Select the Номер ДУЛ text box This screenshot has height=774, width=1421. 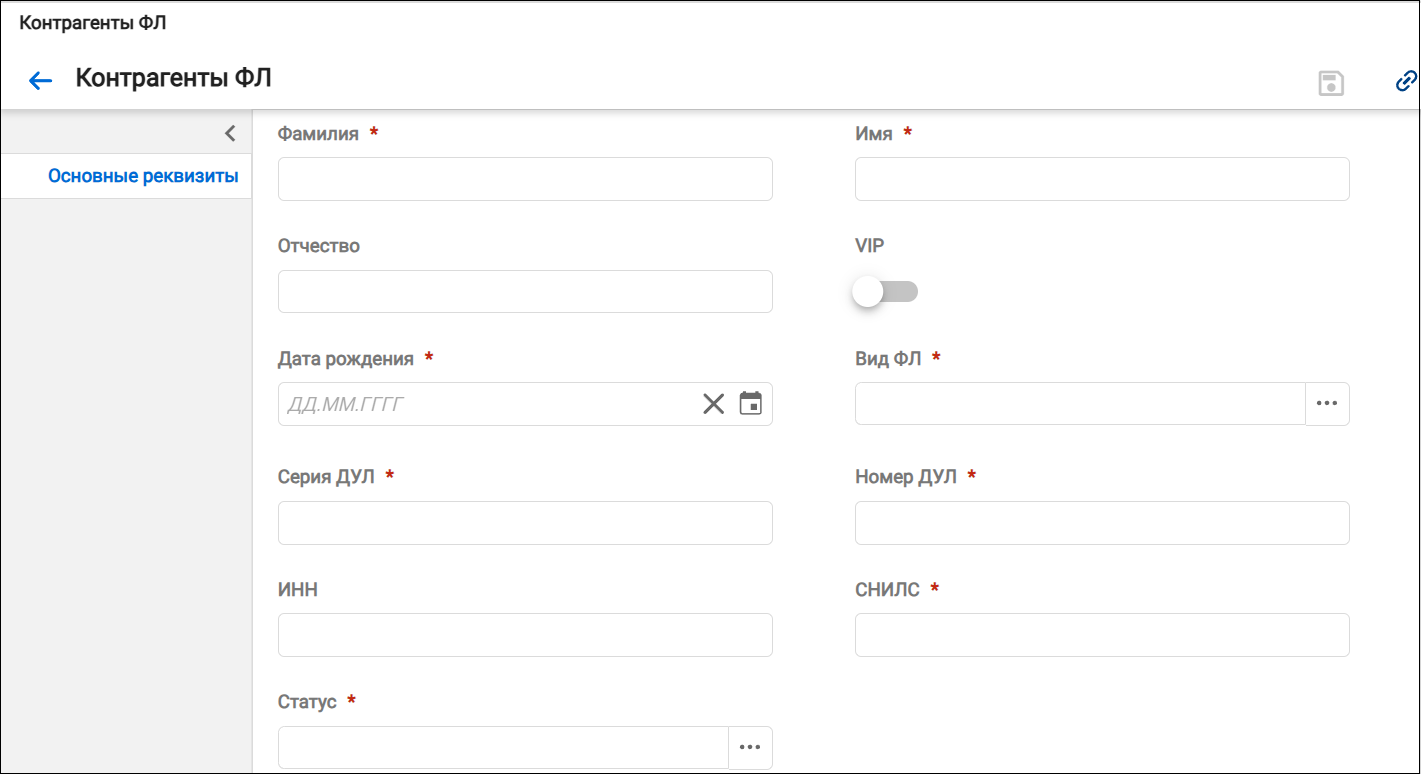coord(1102,523)
